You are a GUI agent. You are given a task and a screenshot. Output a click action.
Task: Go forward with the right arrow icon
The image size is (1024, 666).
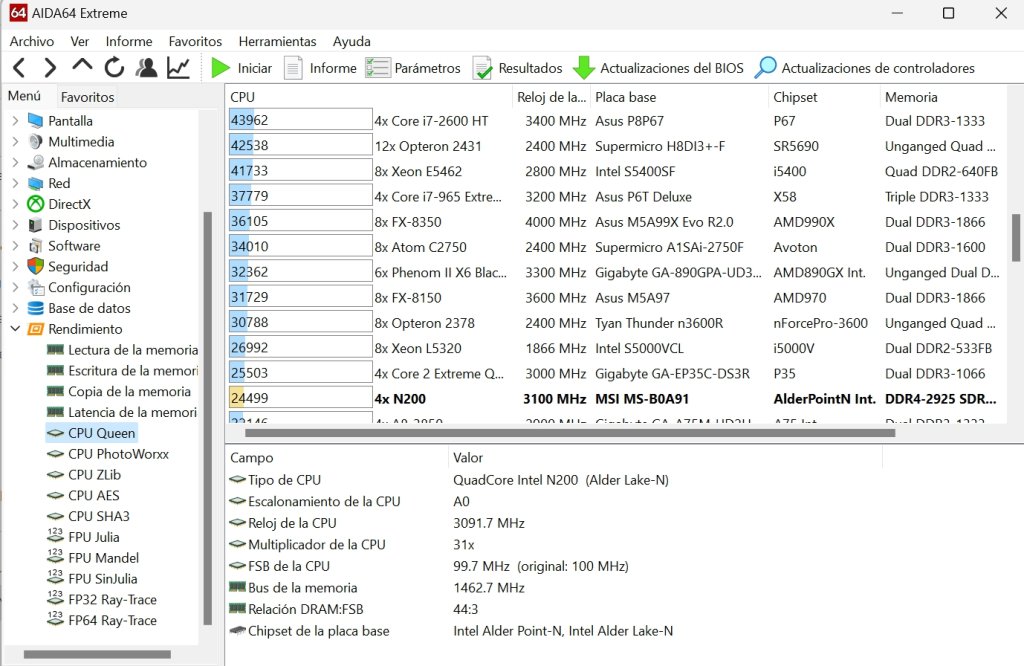[50, 67]
